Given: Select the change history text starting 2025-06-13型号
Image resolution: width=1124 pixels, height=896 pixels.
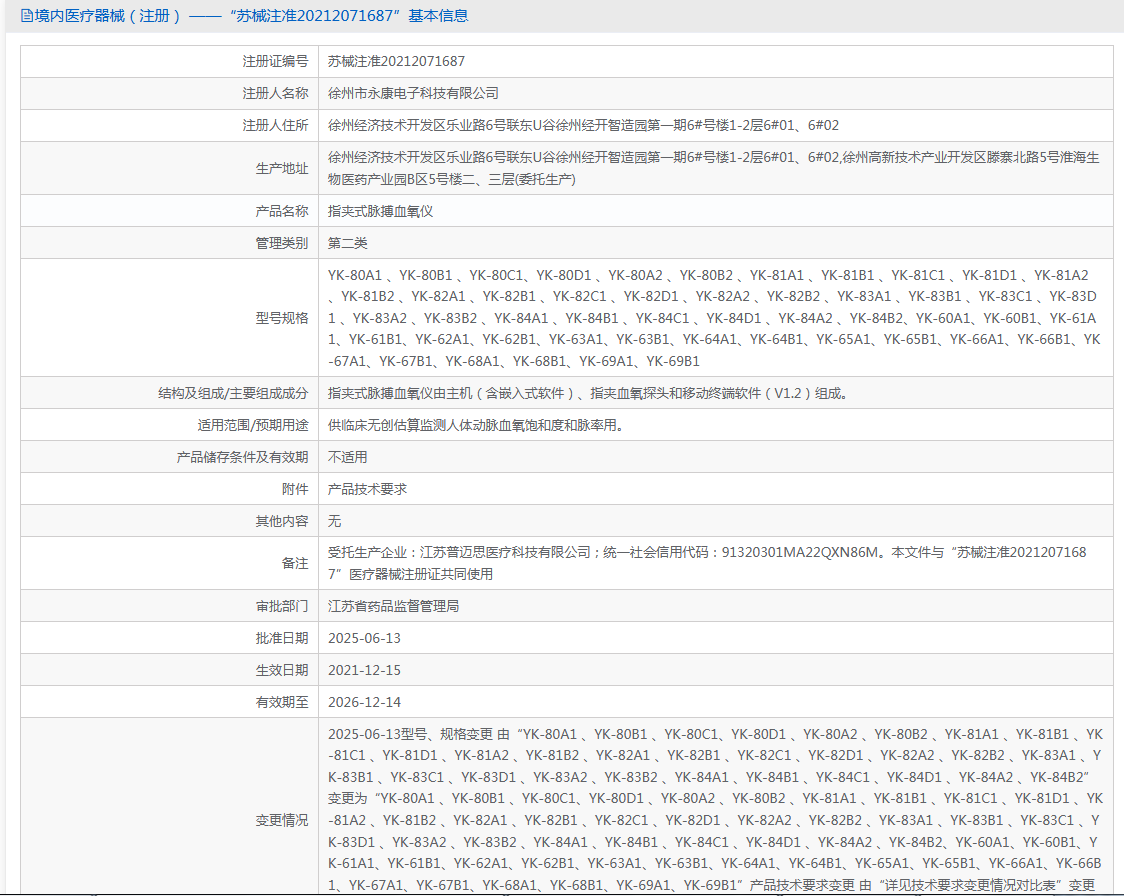Looking at the screenshot, I should [x=715, y=810].
